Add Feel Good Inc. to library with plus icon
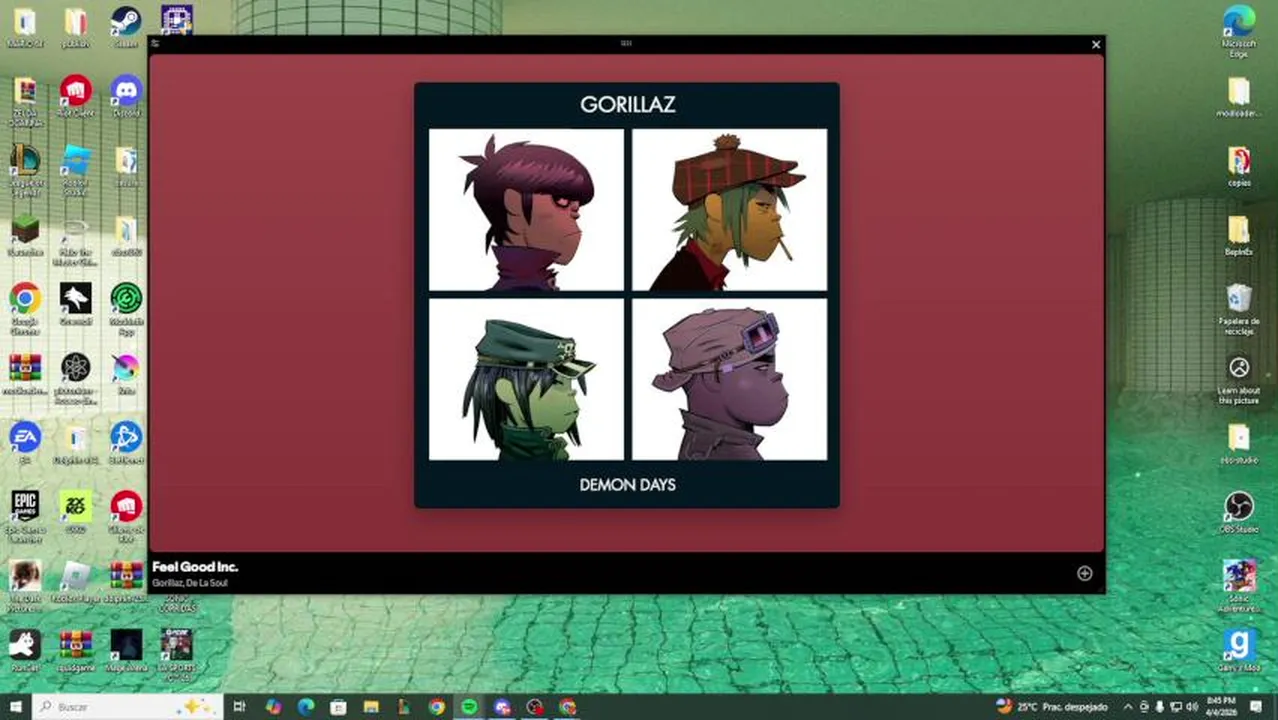 tap(1084, 573)
